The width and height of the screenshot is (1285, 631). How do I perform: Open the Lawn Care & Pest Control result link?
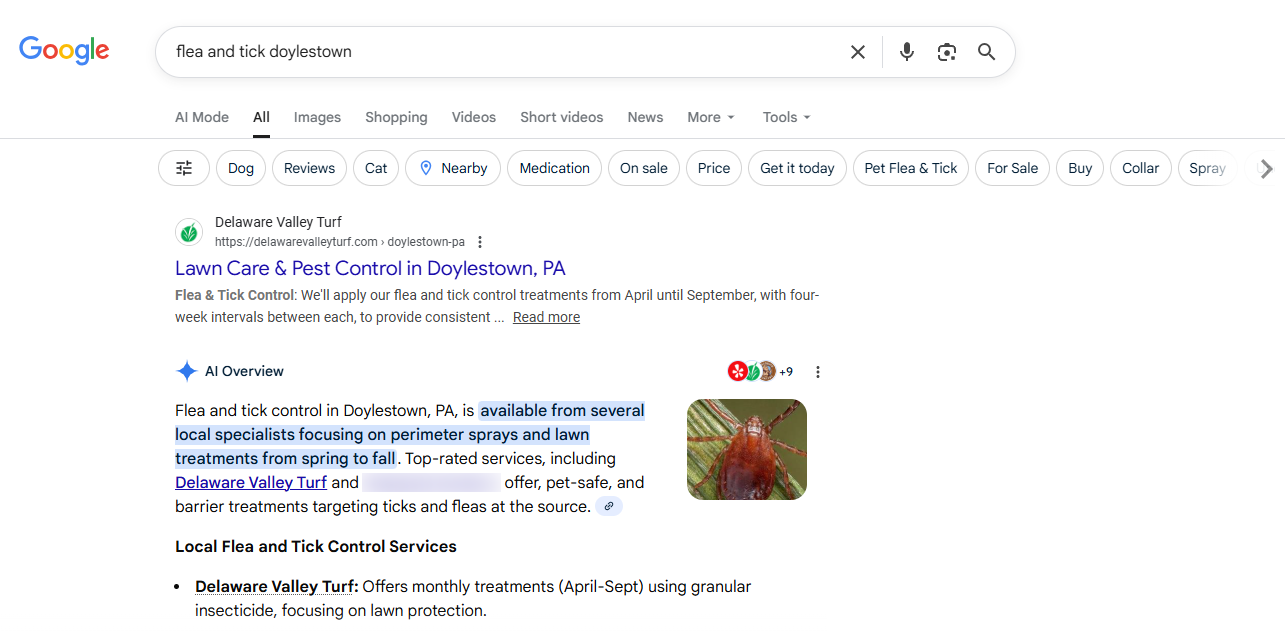[x=370, y=268]
